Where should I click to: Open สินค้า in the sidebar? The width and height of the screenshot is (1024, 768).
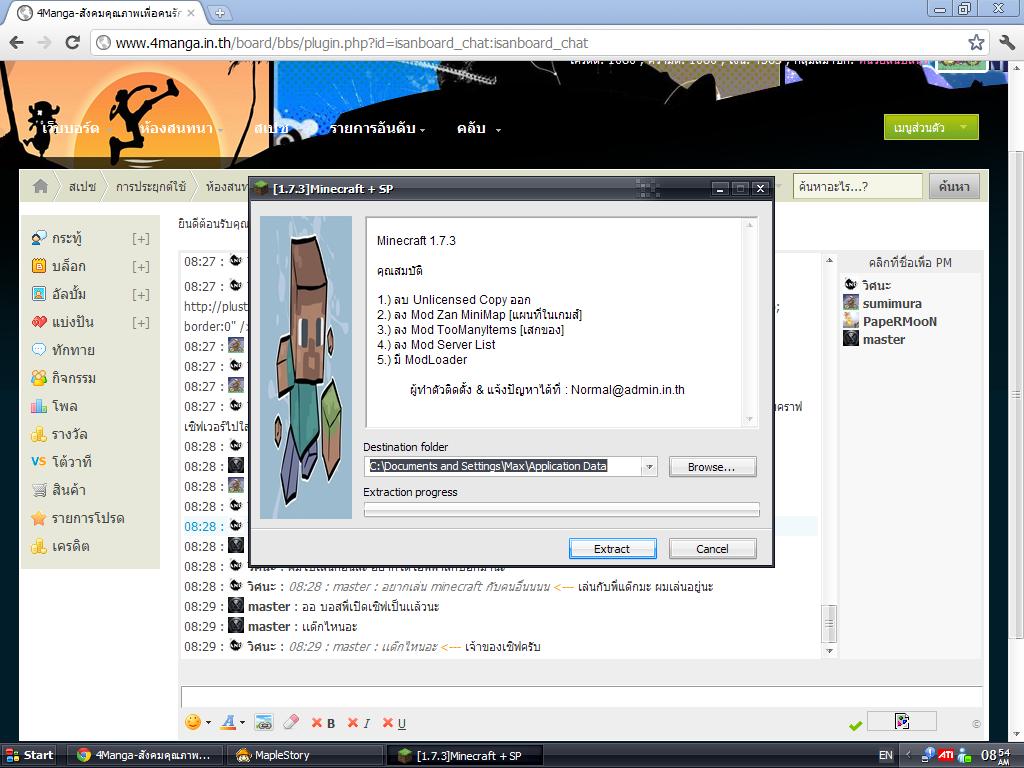click(x=69, y=490)
